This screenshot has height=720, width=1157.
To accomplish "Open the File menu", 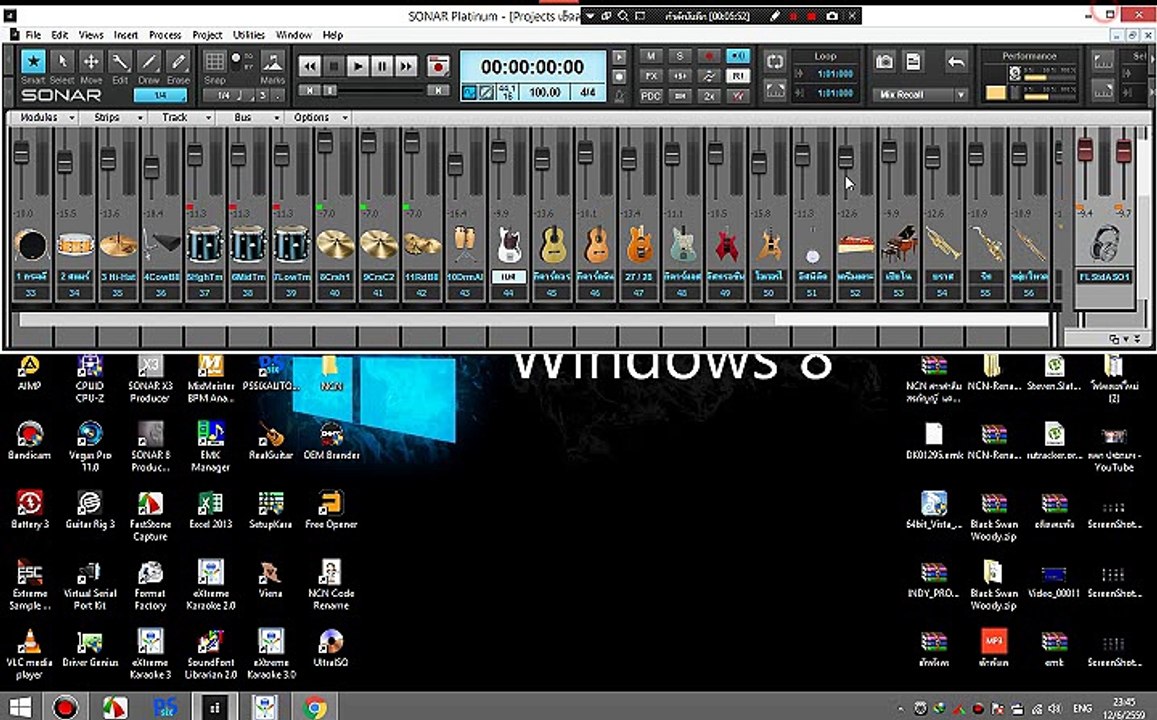I will pos(33,35).
